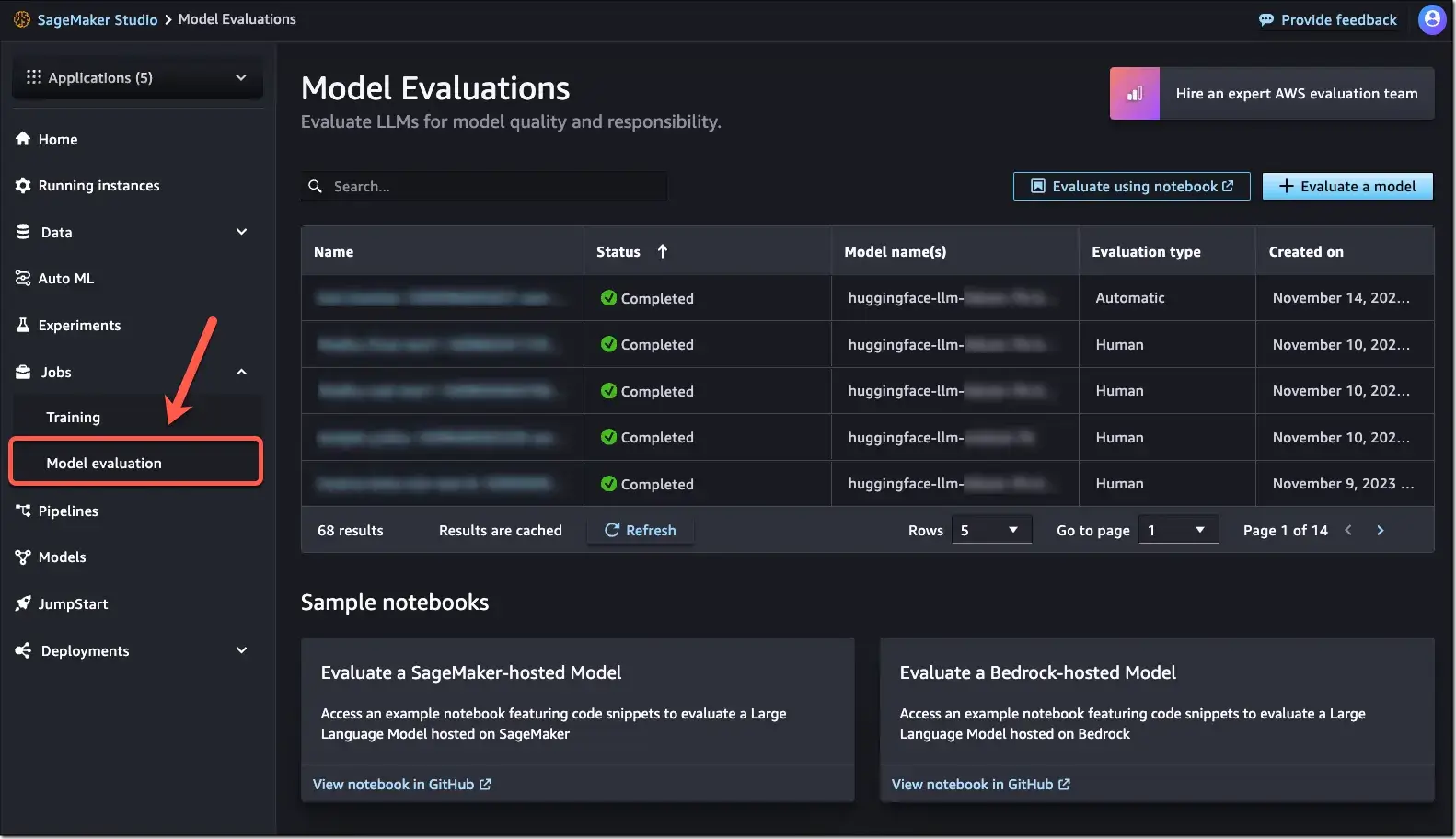
Task: Click the Auto ML sidebar icon
Action: 23,278
